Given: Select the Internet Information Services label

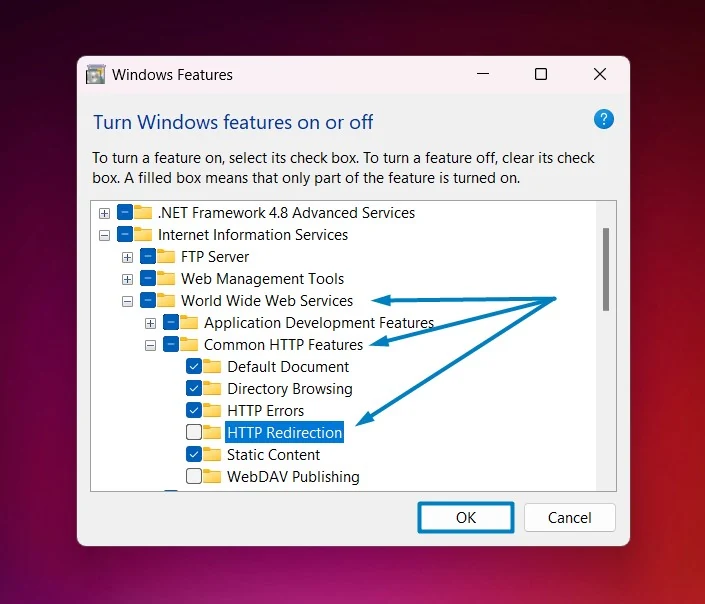Looking at the screenshot, I should point(253,234).
